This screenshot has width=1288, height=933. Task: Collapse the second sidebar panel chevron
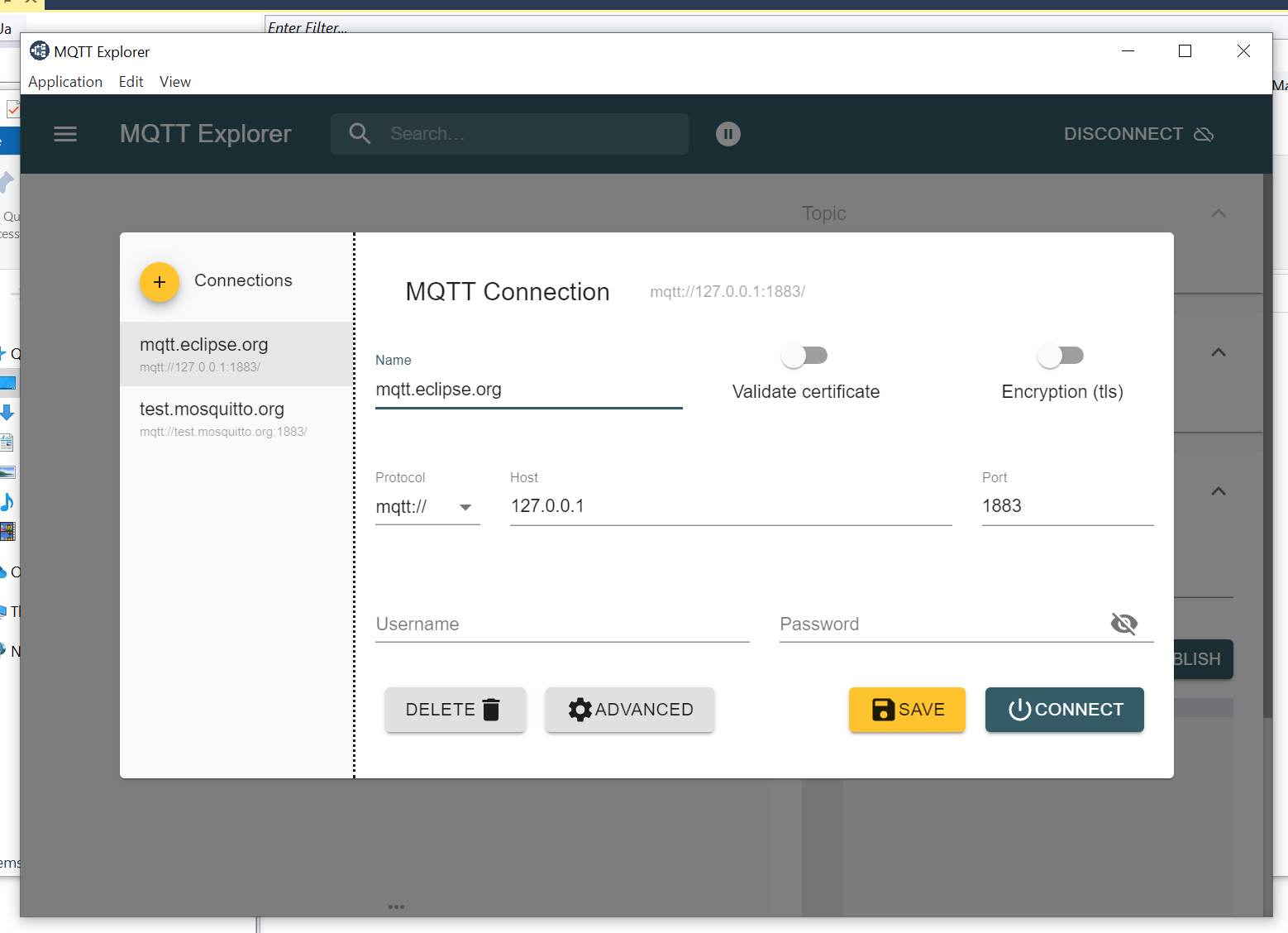point(1219,352)
